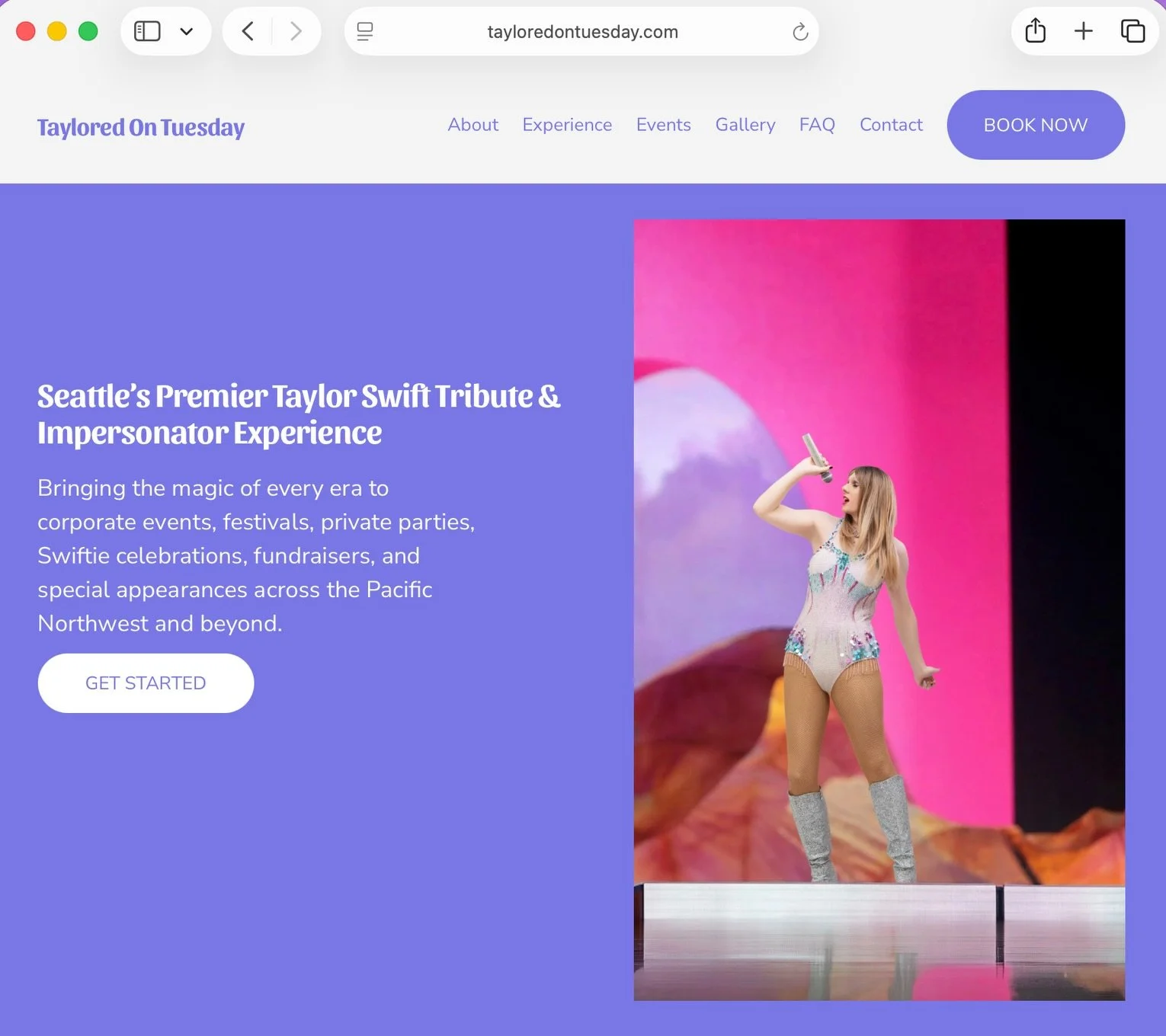Image resolution: width=1166 pixels, height=1036 pixels.
Task: Open the sidebar options dropdown chevron
Action: 186,31
